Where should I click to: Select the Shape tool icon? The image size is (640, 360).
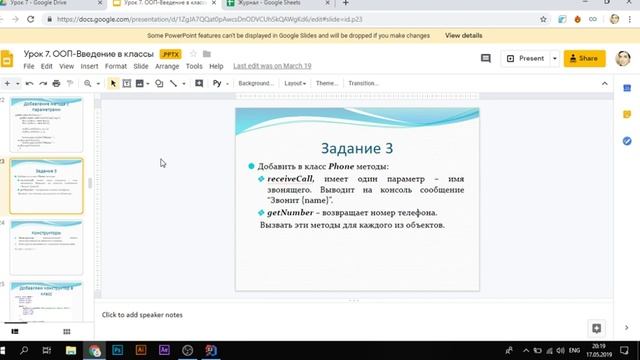(x=159, y=83)
